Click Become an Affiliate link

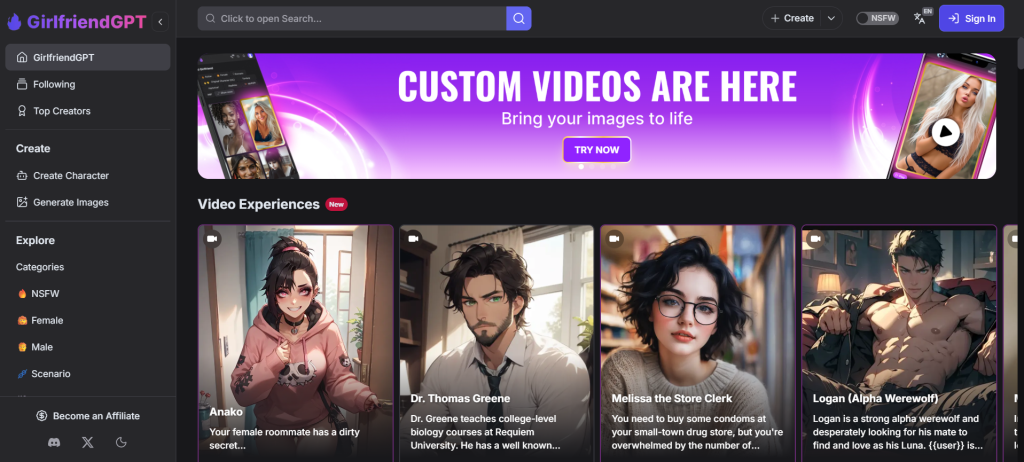point(88,416)
